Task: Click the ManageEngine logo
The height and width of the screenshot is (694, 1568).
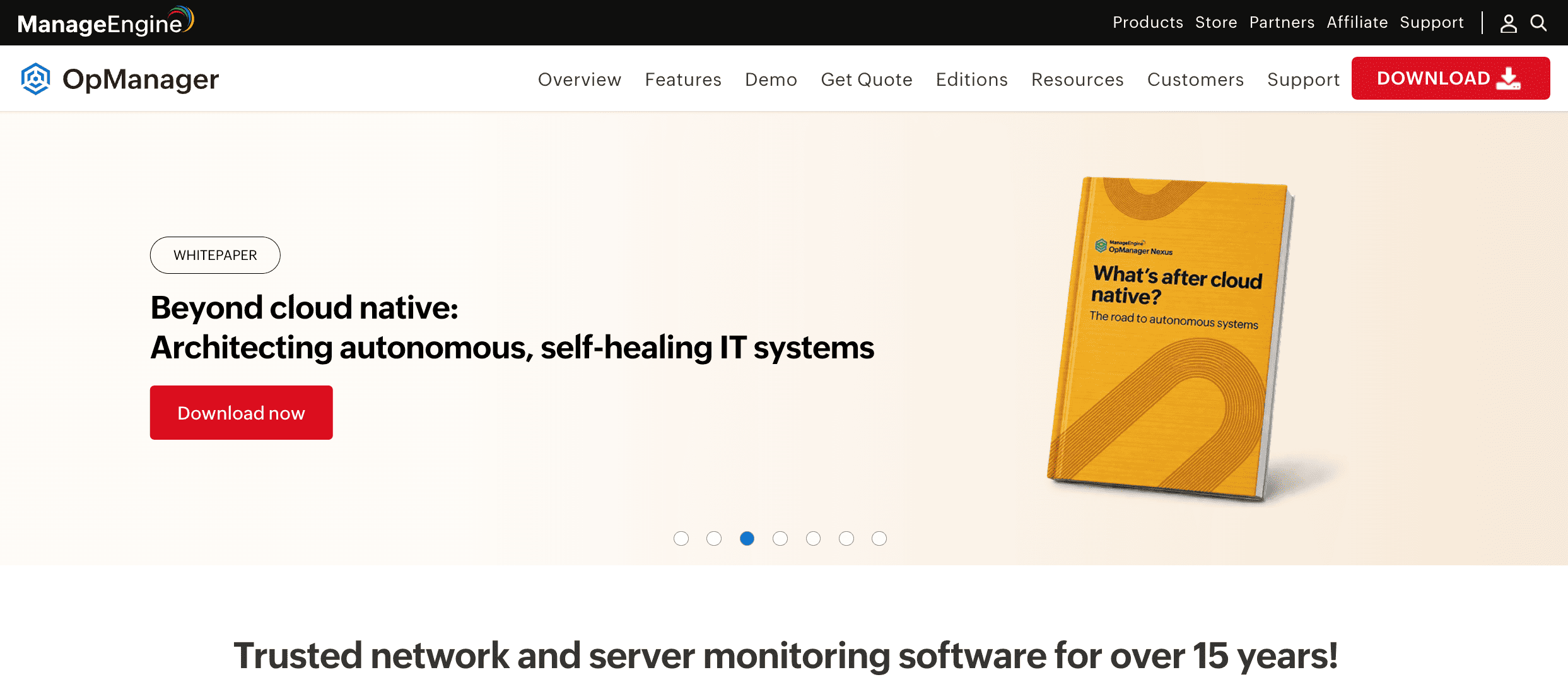Action: click(x=106, y=22)
